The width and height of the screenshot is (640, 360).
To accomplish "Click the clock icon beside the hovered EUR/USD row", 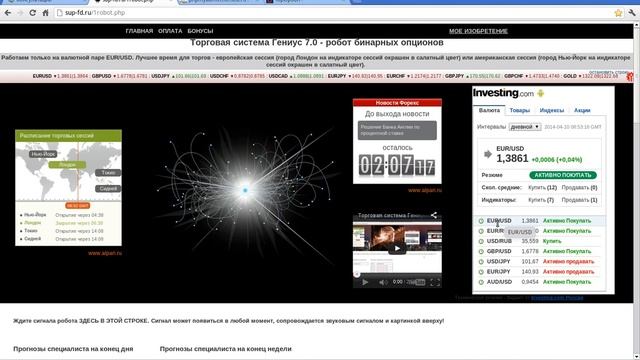I will point(481,221).
